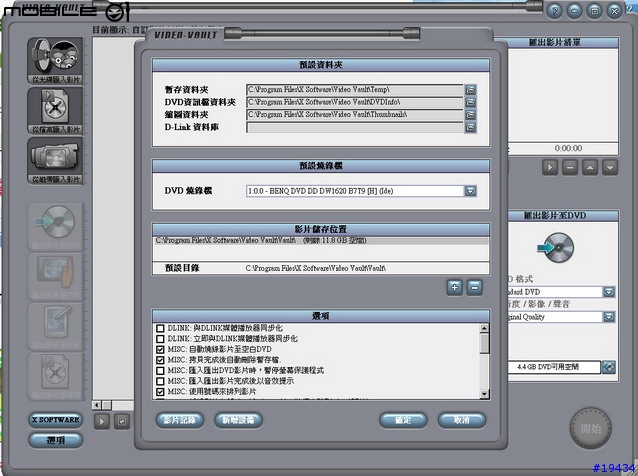
Task: Click the 影片記錄 button
Action: pos(179,420)
